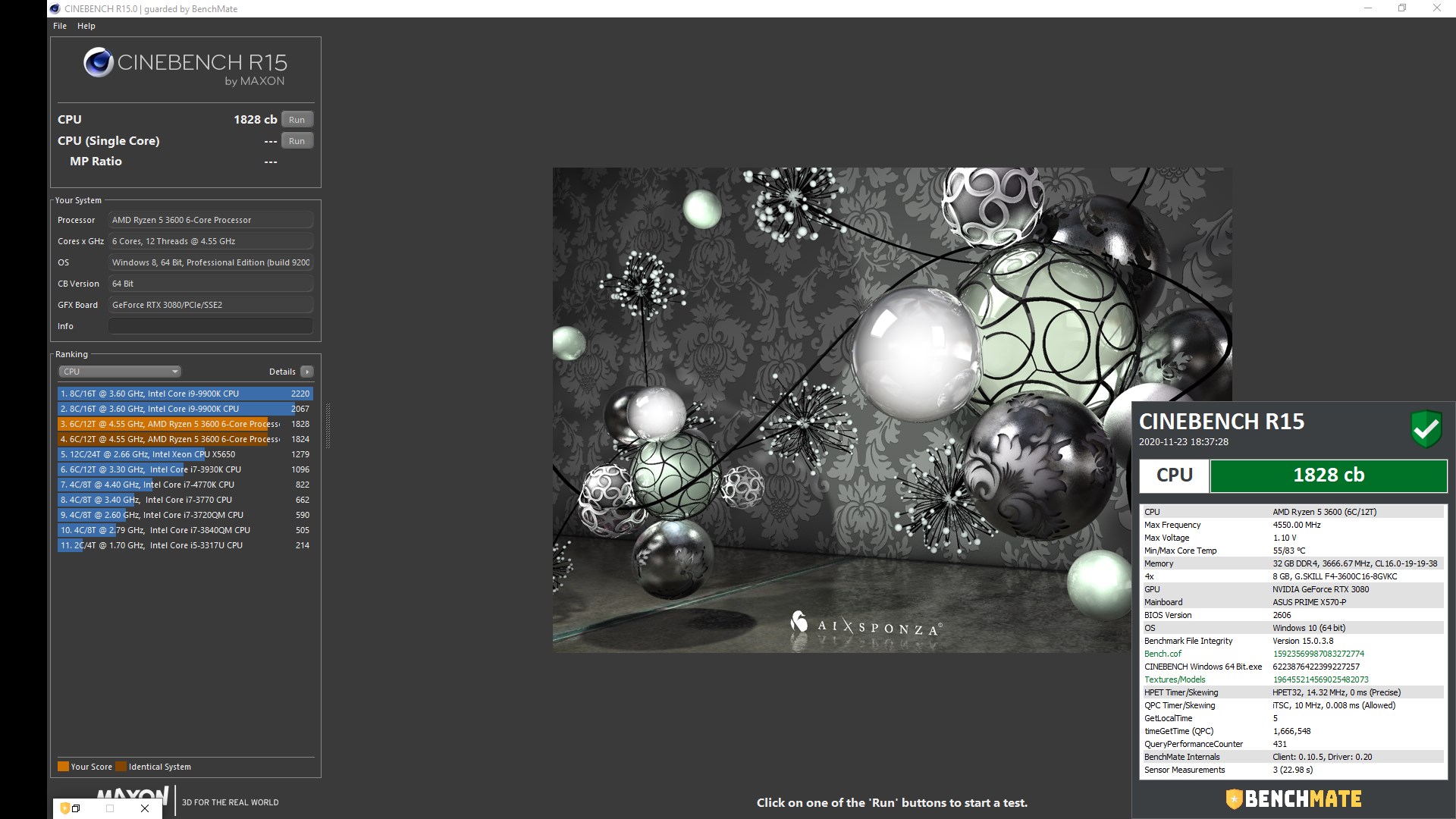Viewport: 1456px width, 819px height.
Task: Open the File menu
Action: click(60, 26)
